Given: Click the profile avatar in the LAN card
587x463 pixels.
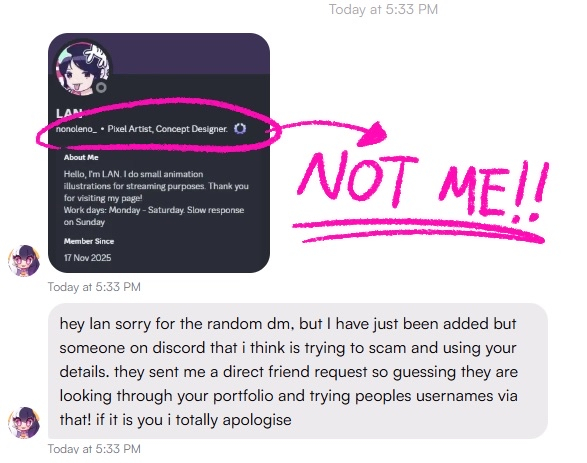Looking at the screenshot, I should coord(83,68).
